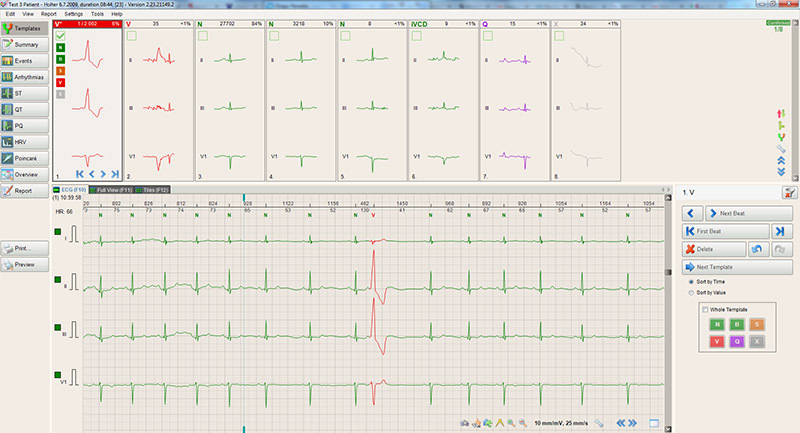800x433 pixels.
Task: Jump to last beat in template 1 card
Action: (x=115, y=174)
